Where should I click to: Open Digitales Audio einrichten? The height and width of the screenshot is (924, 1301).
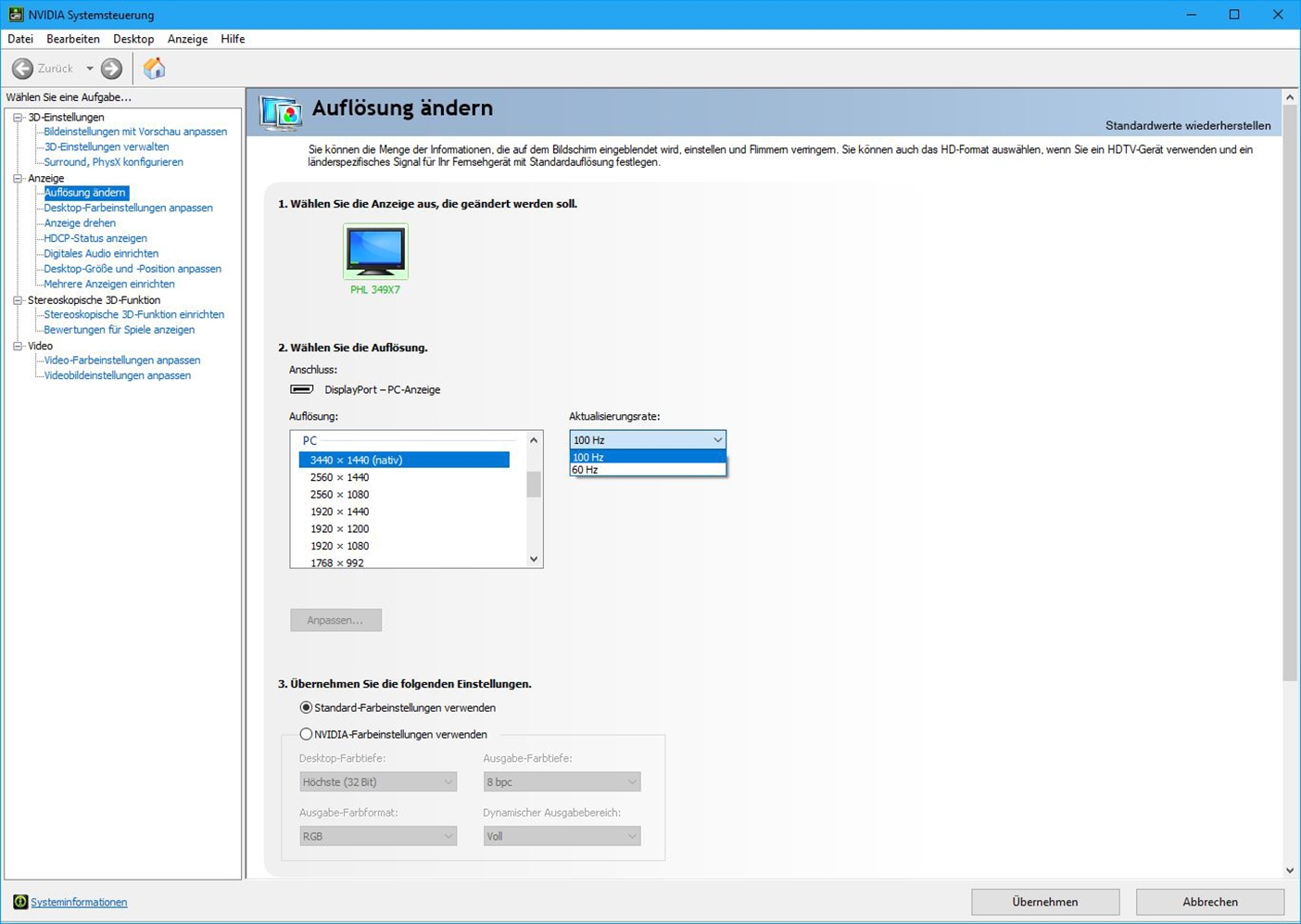point(101,254)
